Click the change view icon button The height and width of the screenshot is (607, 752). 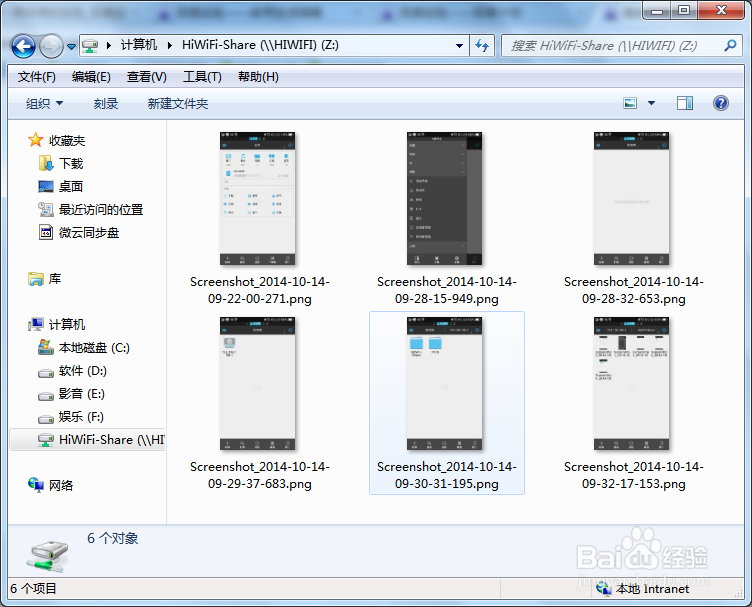pos(630,103)
